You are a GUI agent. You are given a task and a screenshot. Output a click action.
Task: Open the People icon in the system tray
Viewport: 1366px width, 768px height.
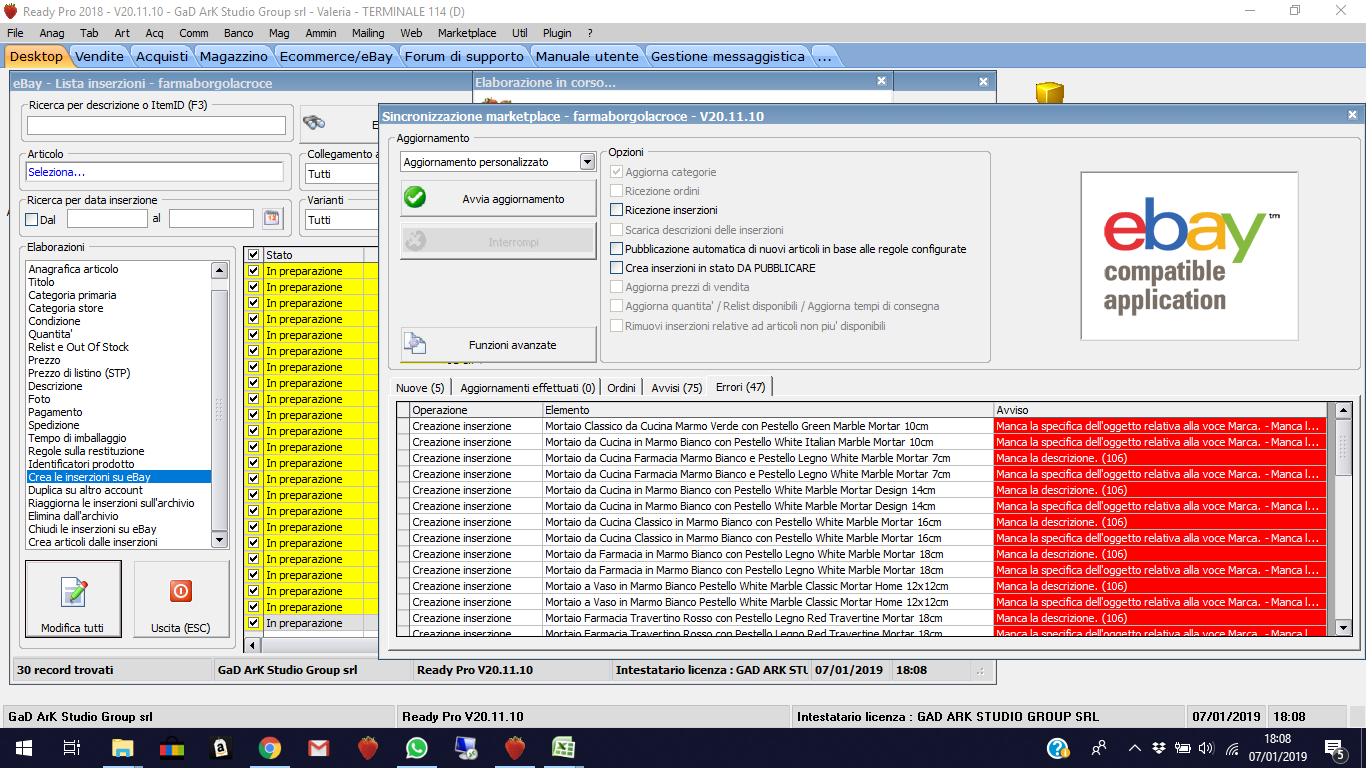(1099, 748)
